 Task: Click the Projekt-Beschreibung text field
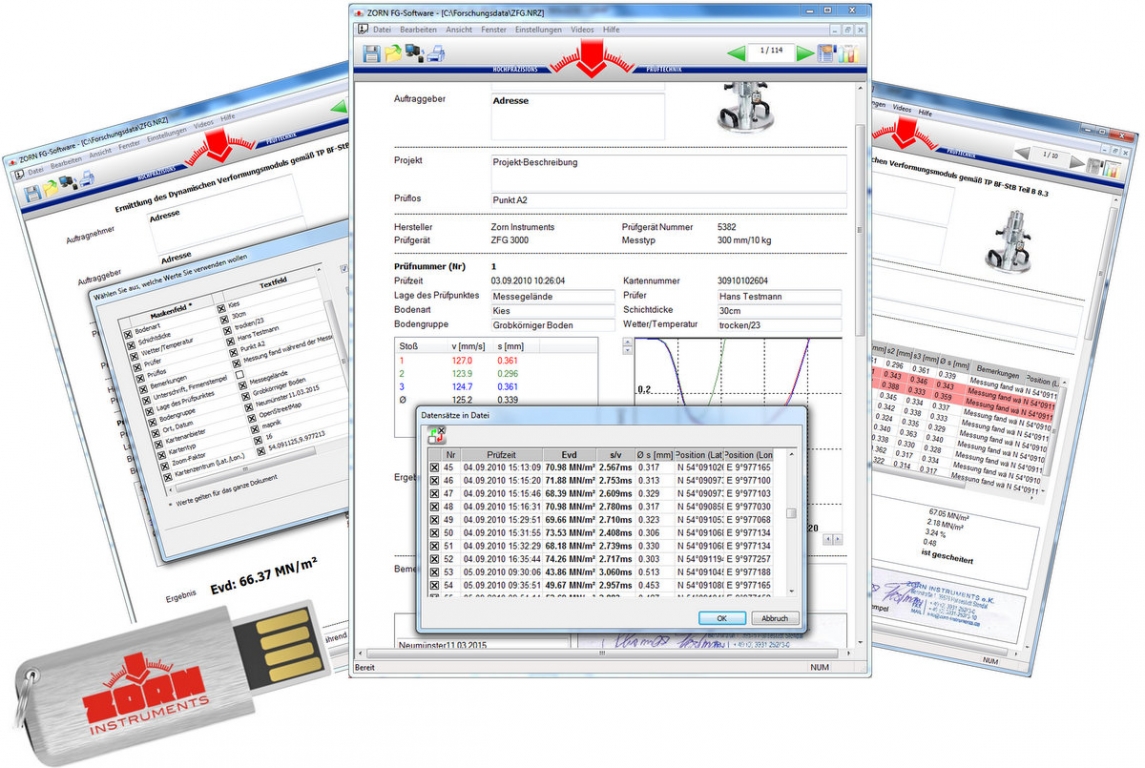[669, 173]
